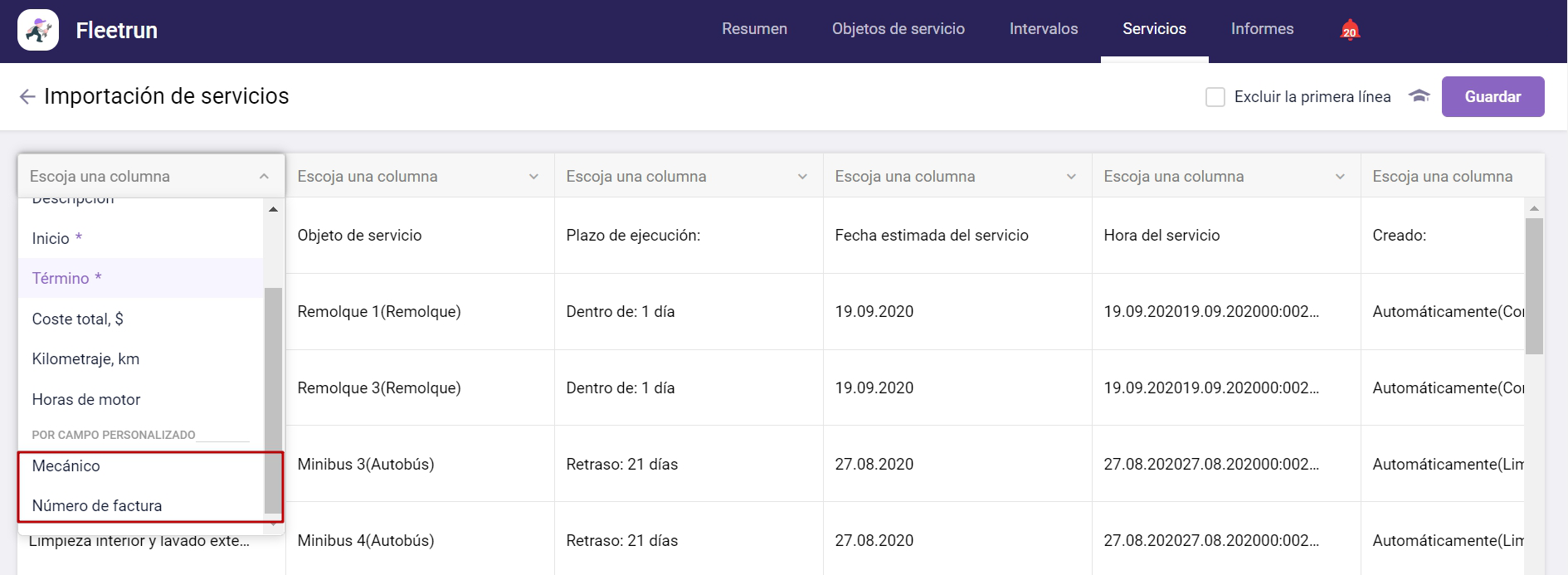Choose Inicio option in dropdown list

point(140,238)
